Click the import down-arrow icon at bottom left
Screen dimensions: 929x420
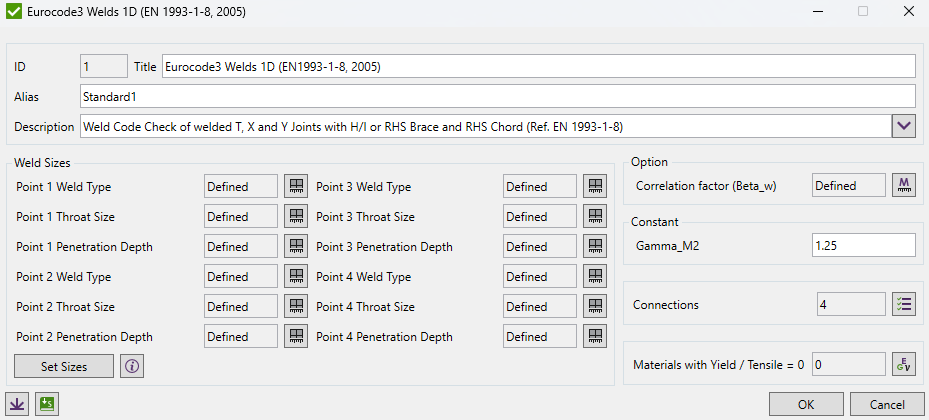[x=17, y=404]
